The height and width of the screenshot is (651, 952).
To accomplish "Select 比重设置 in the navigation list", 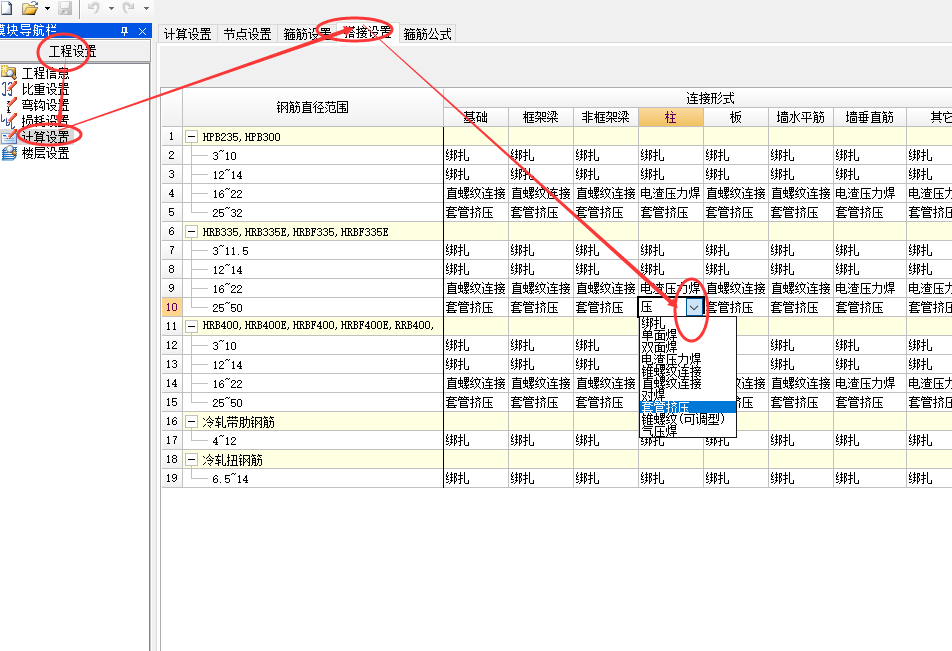I will 46,89.
